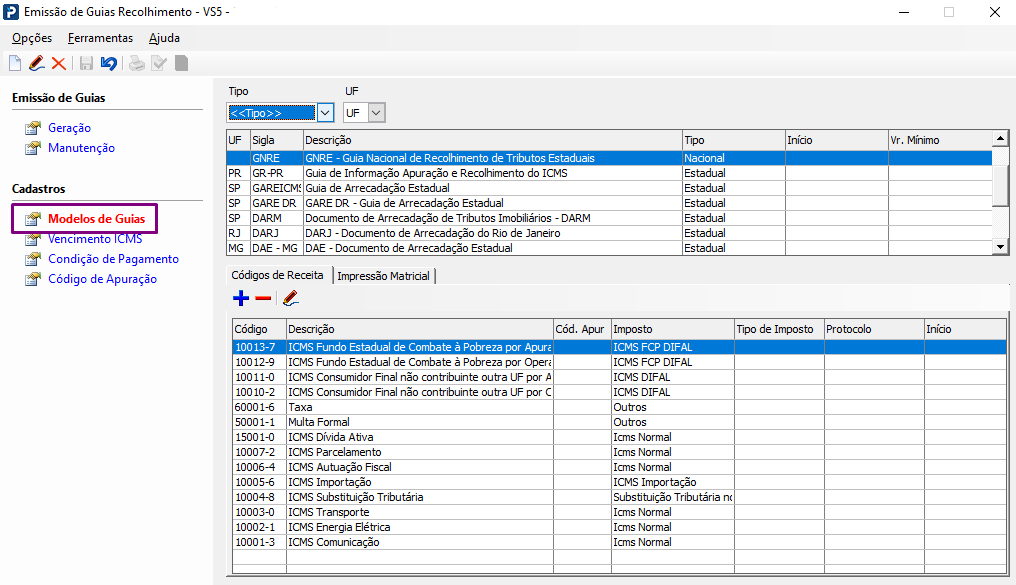Select the ICMS Substituição Tributária row
1016x585 pixels.
[619, 497]
